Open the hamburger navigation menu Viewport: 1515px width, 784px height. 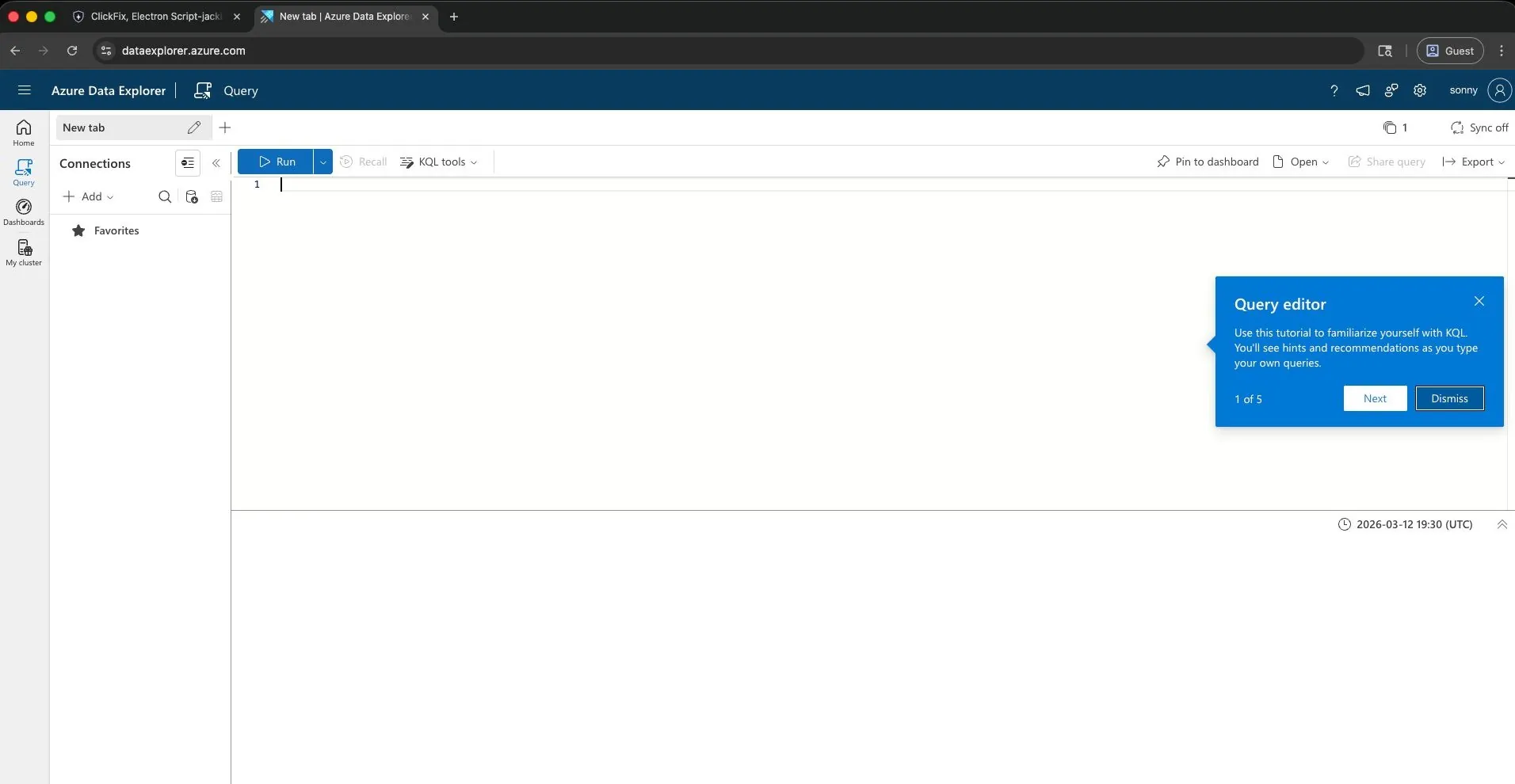[24, 90]
